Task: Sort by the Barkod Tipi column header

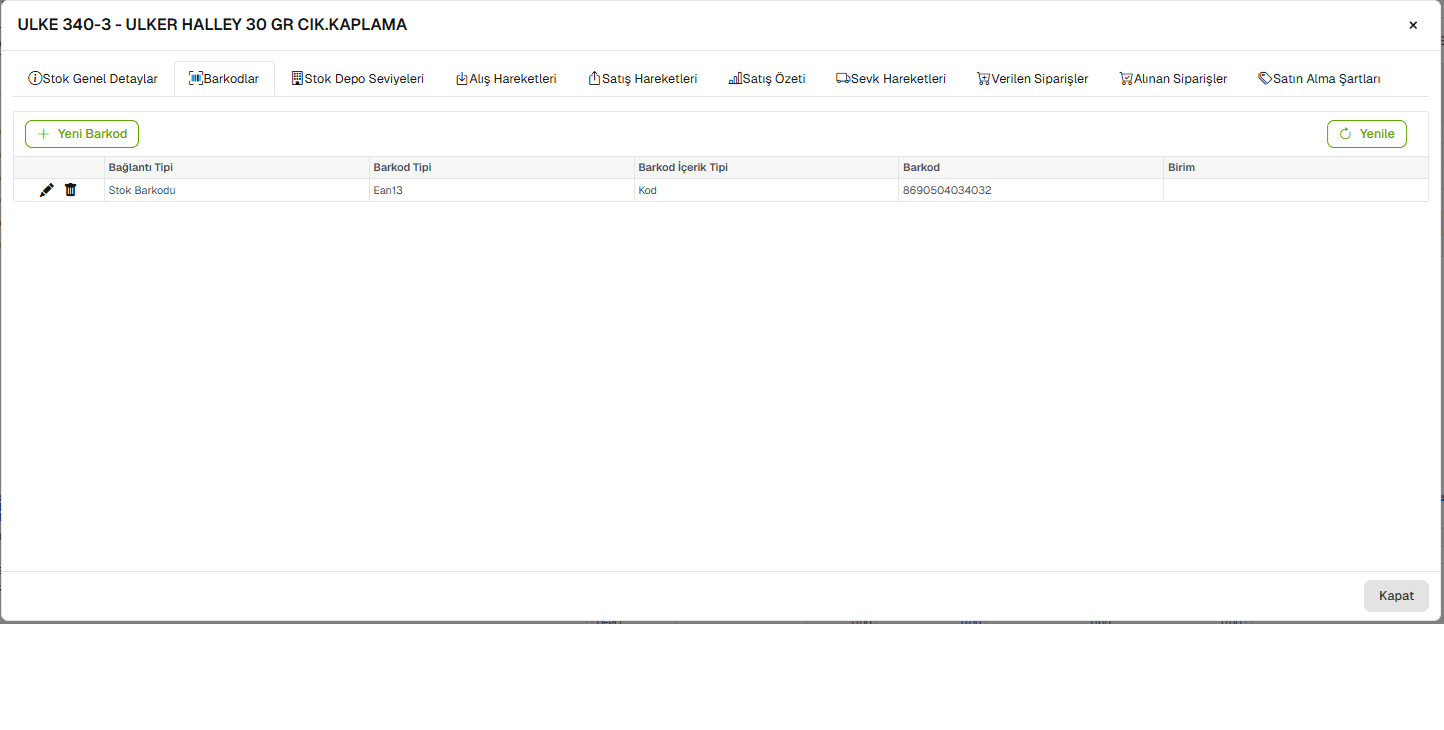Action: pos(402,168)
